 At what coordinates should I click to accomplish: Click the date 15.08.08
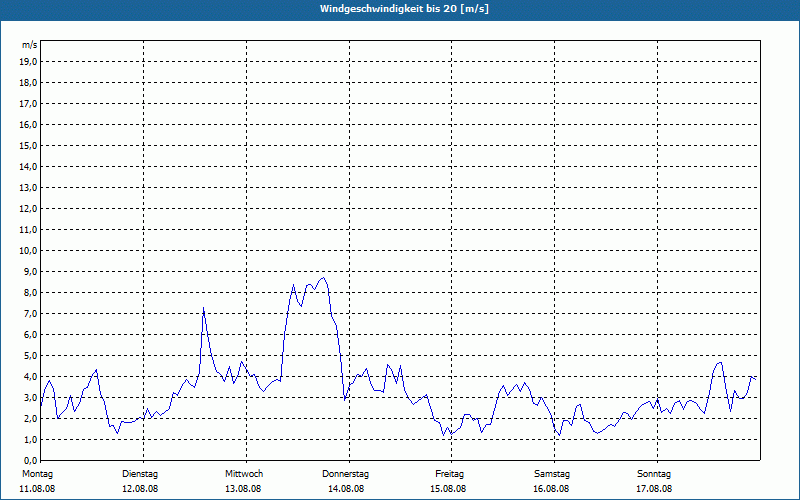tap(448, 489)
